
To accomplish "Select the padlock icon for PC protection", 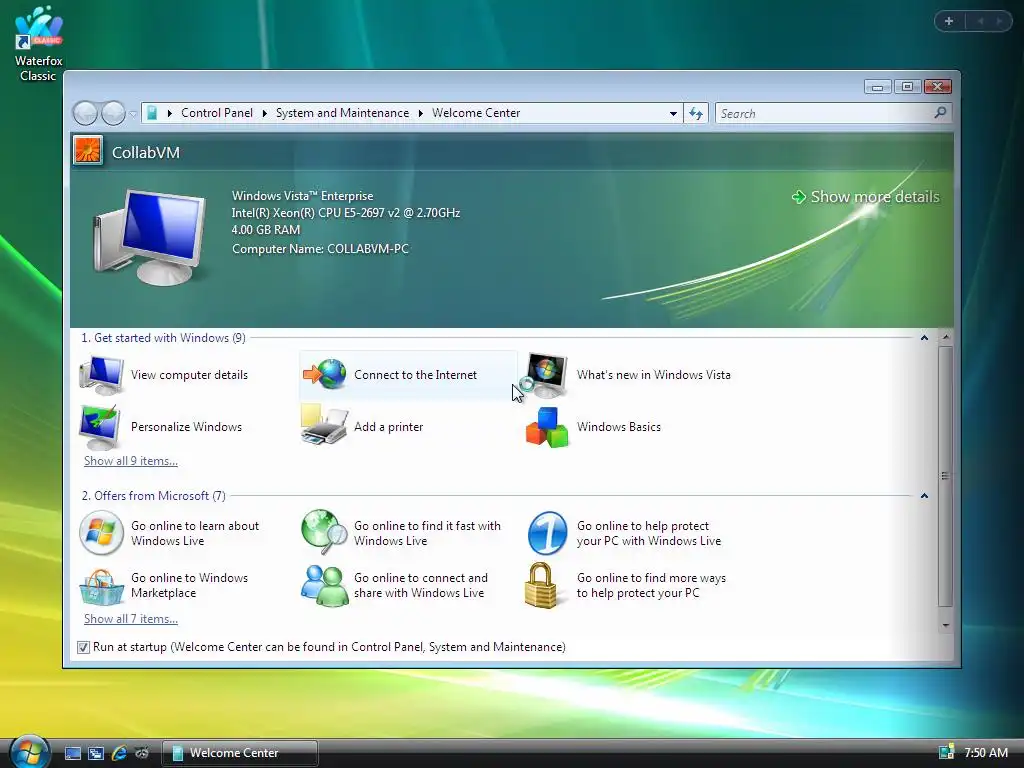I will (541, 586).
